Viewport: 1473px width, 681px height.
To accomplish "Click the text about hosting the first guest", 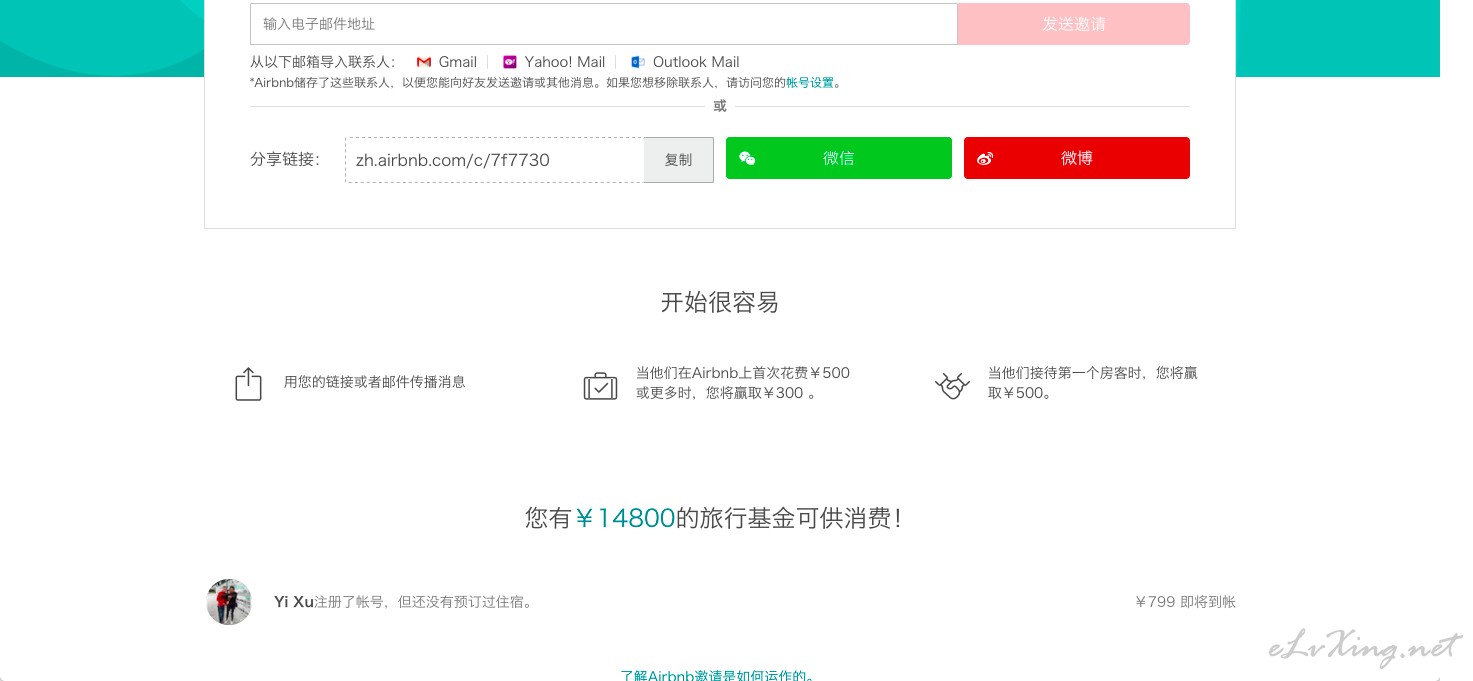I will (1093, 383).
